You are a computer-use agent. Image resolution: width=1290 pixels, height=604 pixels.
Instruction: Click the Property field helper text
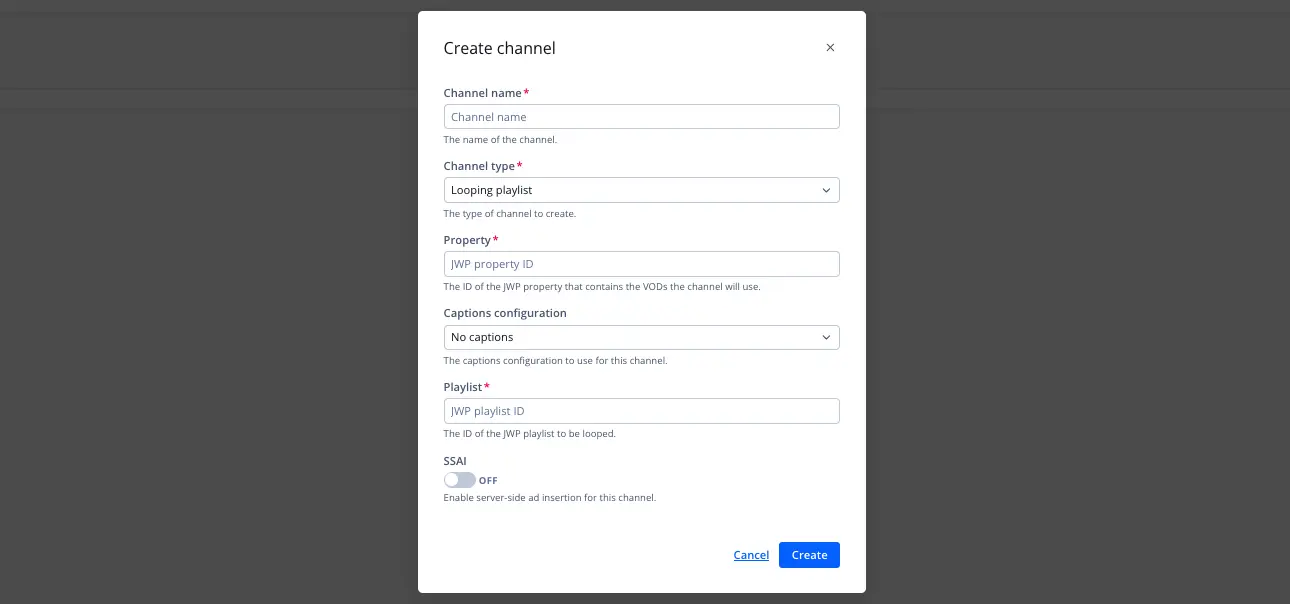point(603,286)
